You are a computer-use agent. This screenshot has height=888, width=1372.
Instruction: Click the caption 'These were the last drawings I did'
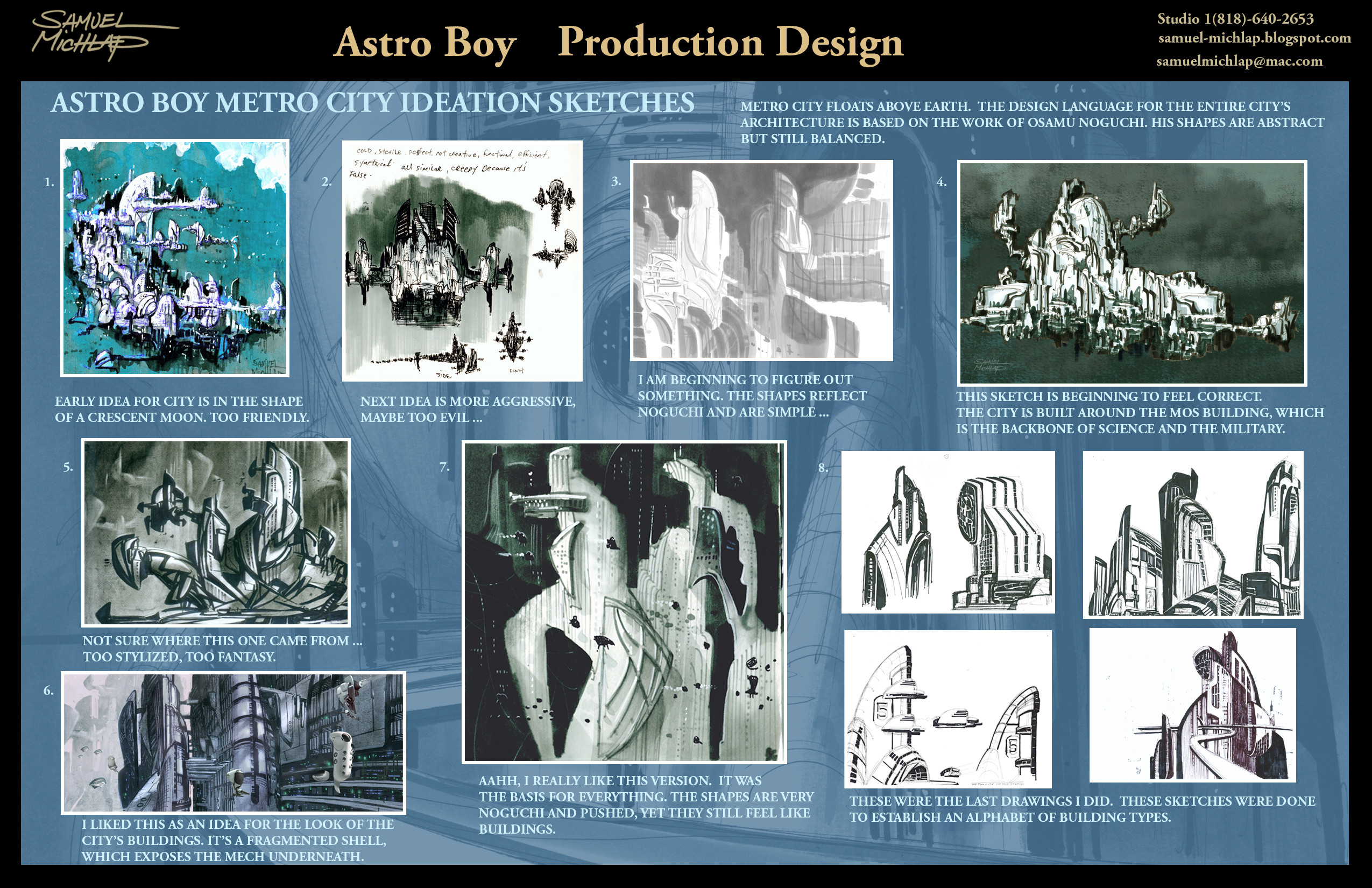(1083, 809)
